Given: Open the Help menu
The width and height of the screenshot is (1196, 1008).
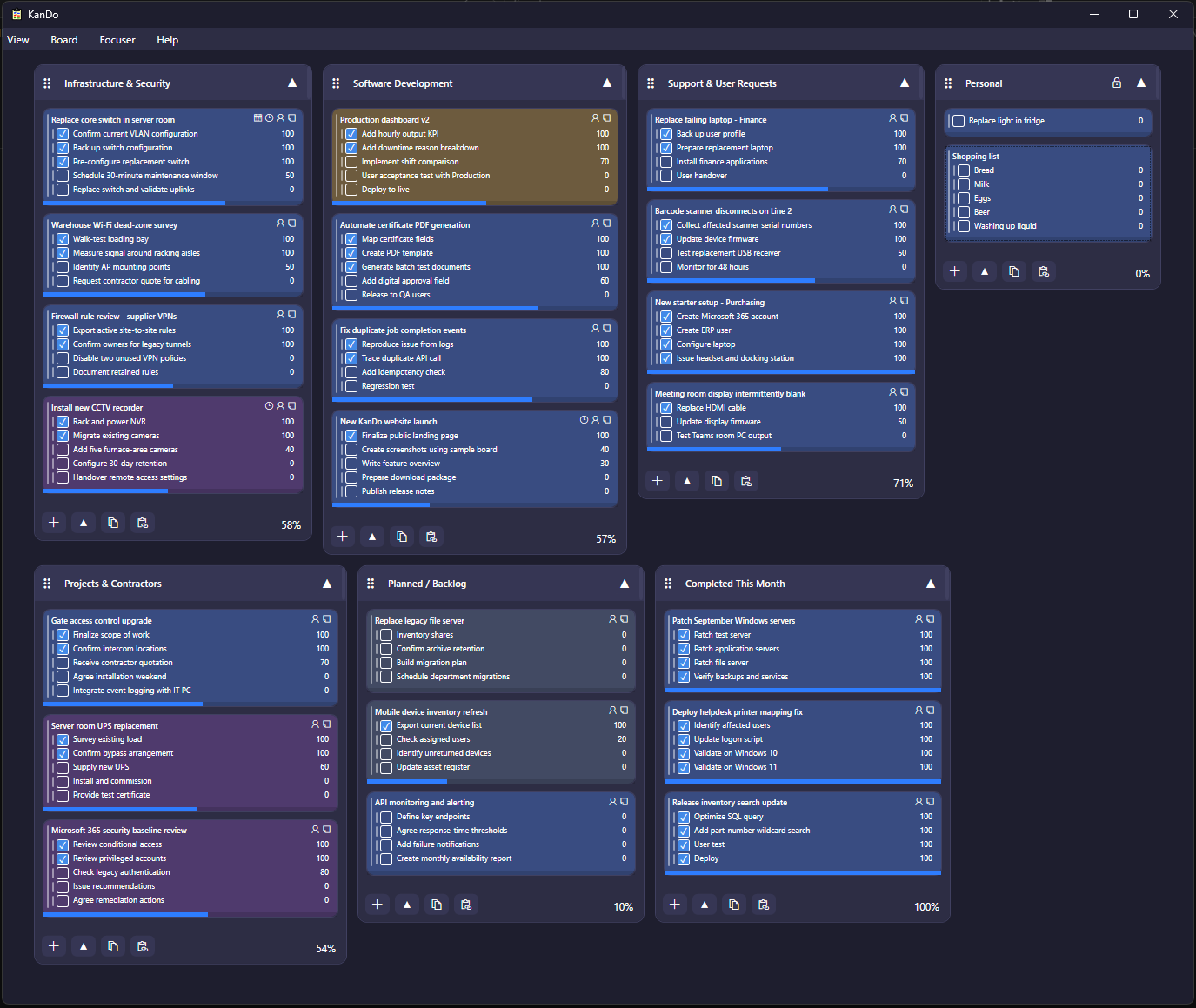Looking at the screenshot, I should [x=168, y=40].
